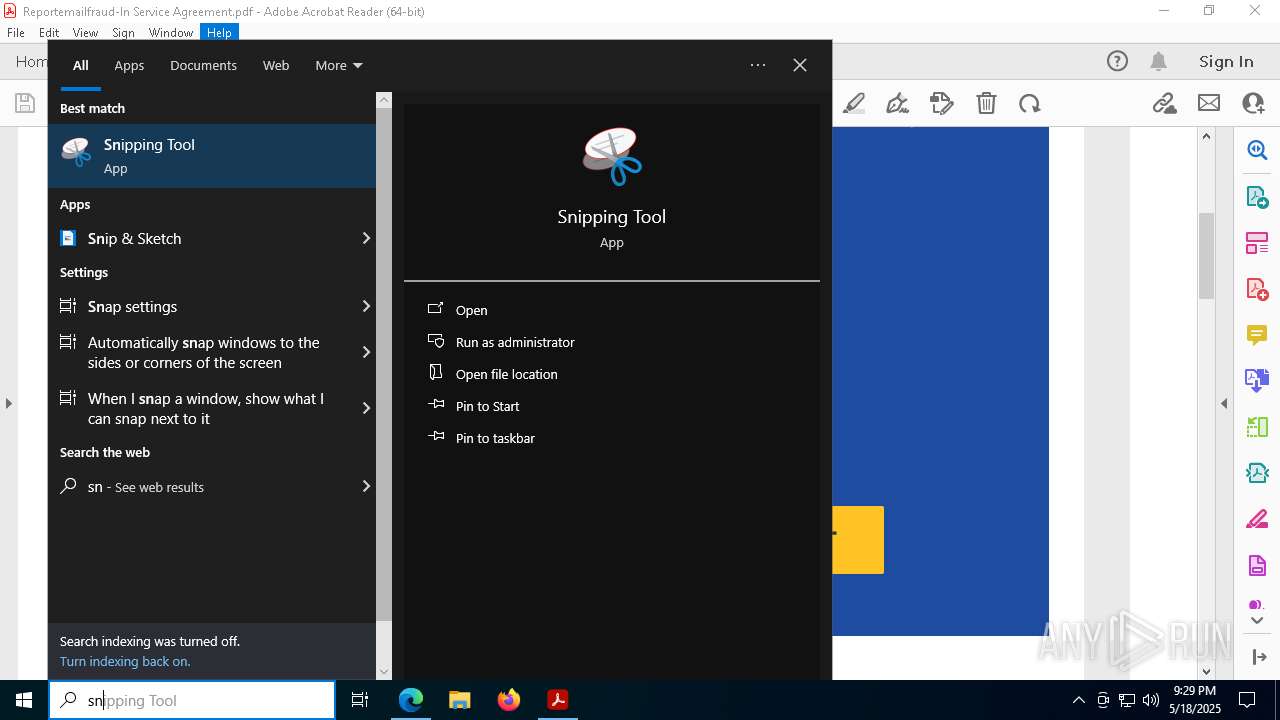1280x720 pixels.
Task: Show more tools chevron in right pane
Action: tap(1257, 620)
